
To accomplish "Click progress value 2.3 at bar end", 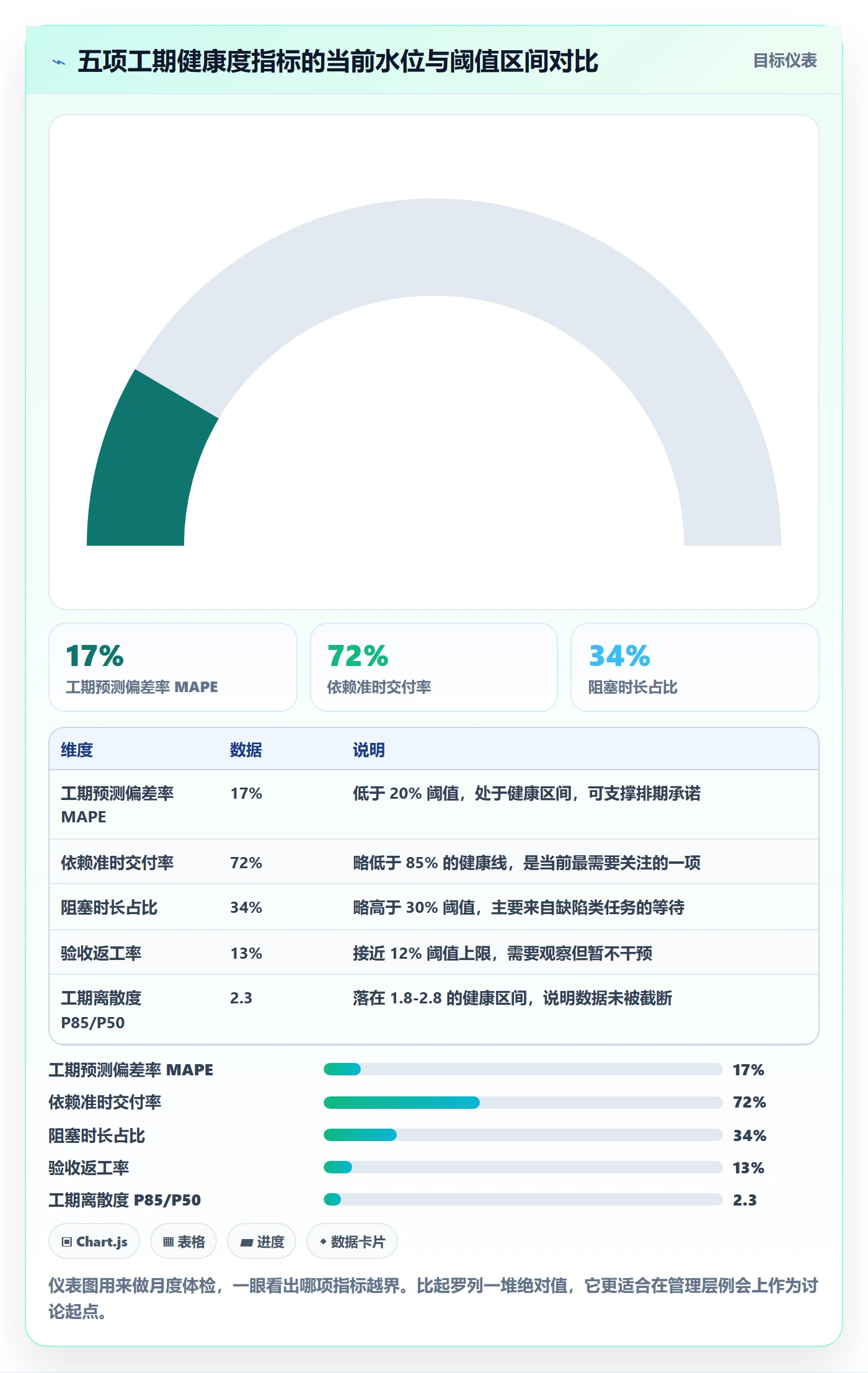I will pos(745,1200).
